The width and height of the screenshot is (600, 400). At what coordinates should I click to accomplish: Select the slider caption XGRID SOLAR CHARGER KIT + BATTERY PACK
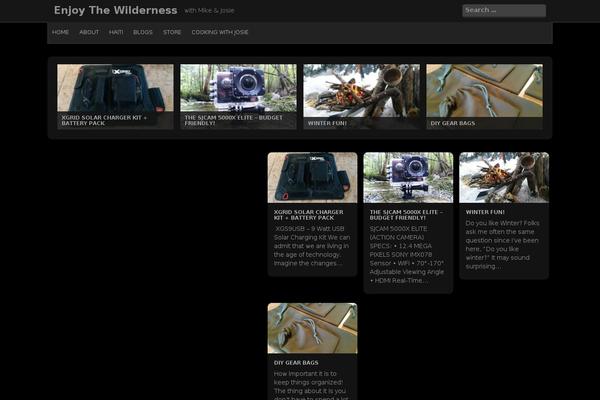[x=104, y=120]
